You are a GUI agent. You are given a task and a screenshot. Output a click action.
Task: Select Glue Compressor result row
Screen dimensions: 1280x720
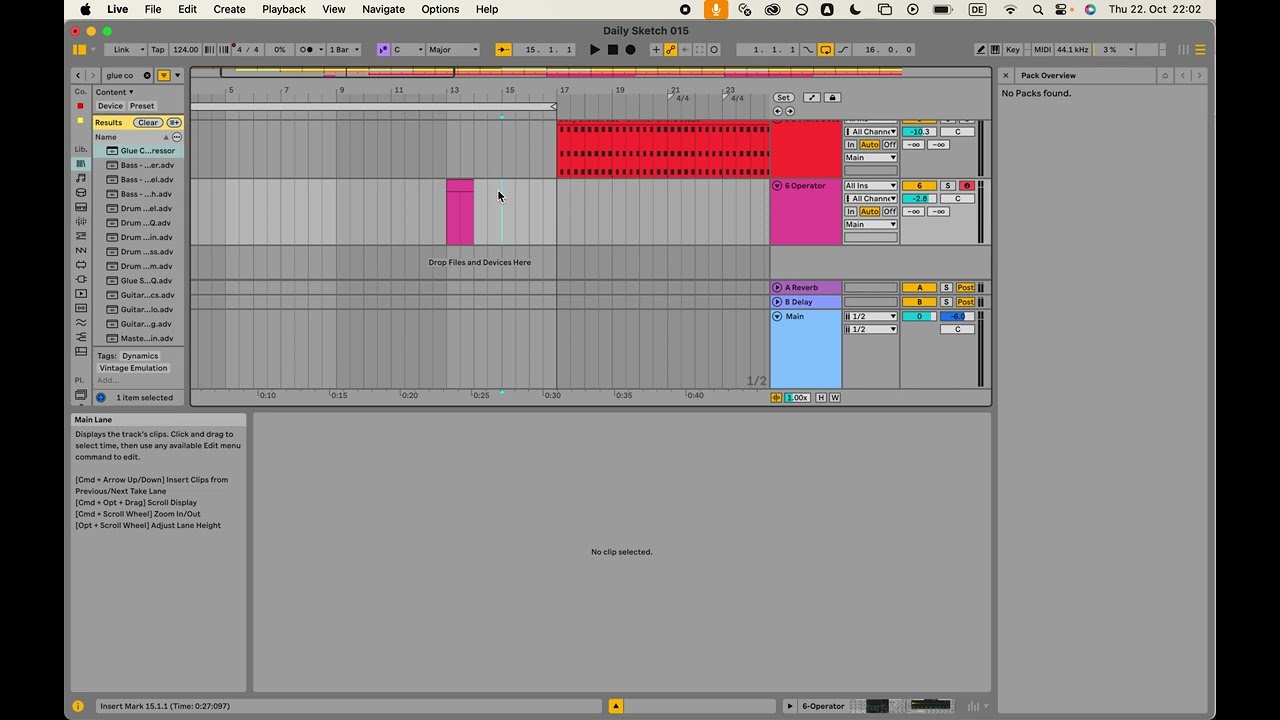click(139, 151)
